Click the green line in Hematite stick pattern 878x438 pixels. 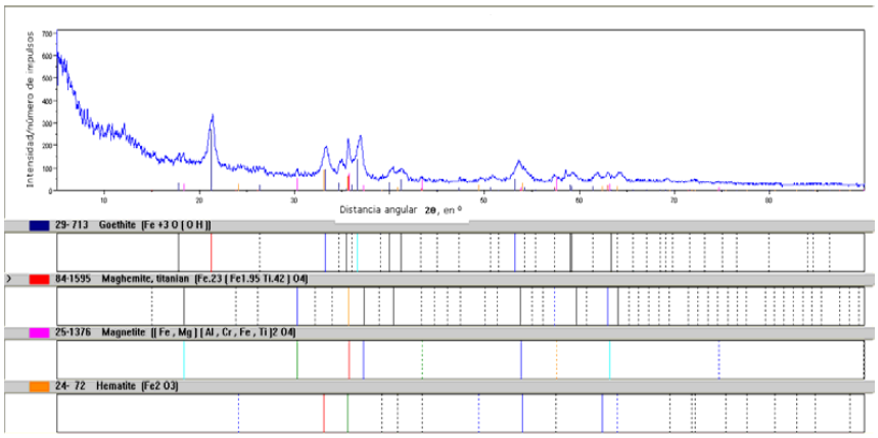click(347, 412)
